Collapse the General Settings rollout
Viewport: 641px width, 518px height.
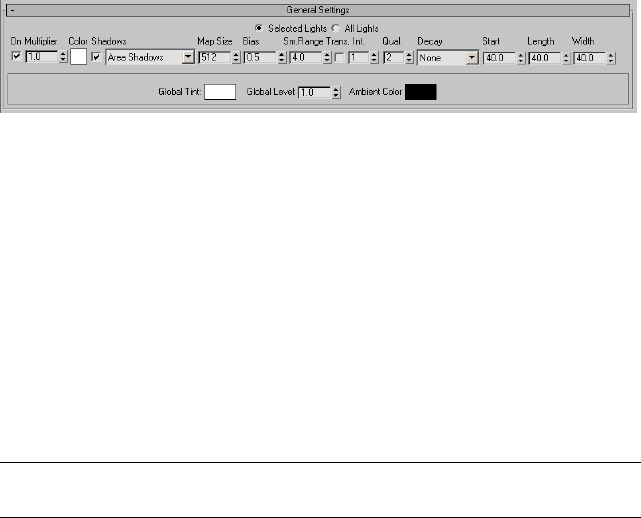(318, 10)
